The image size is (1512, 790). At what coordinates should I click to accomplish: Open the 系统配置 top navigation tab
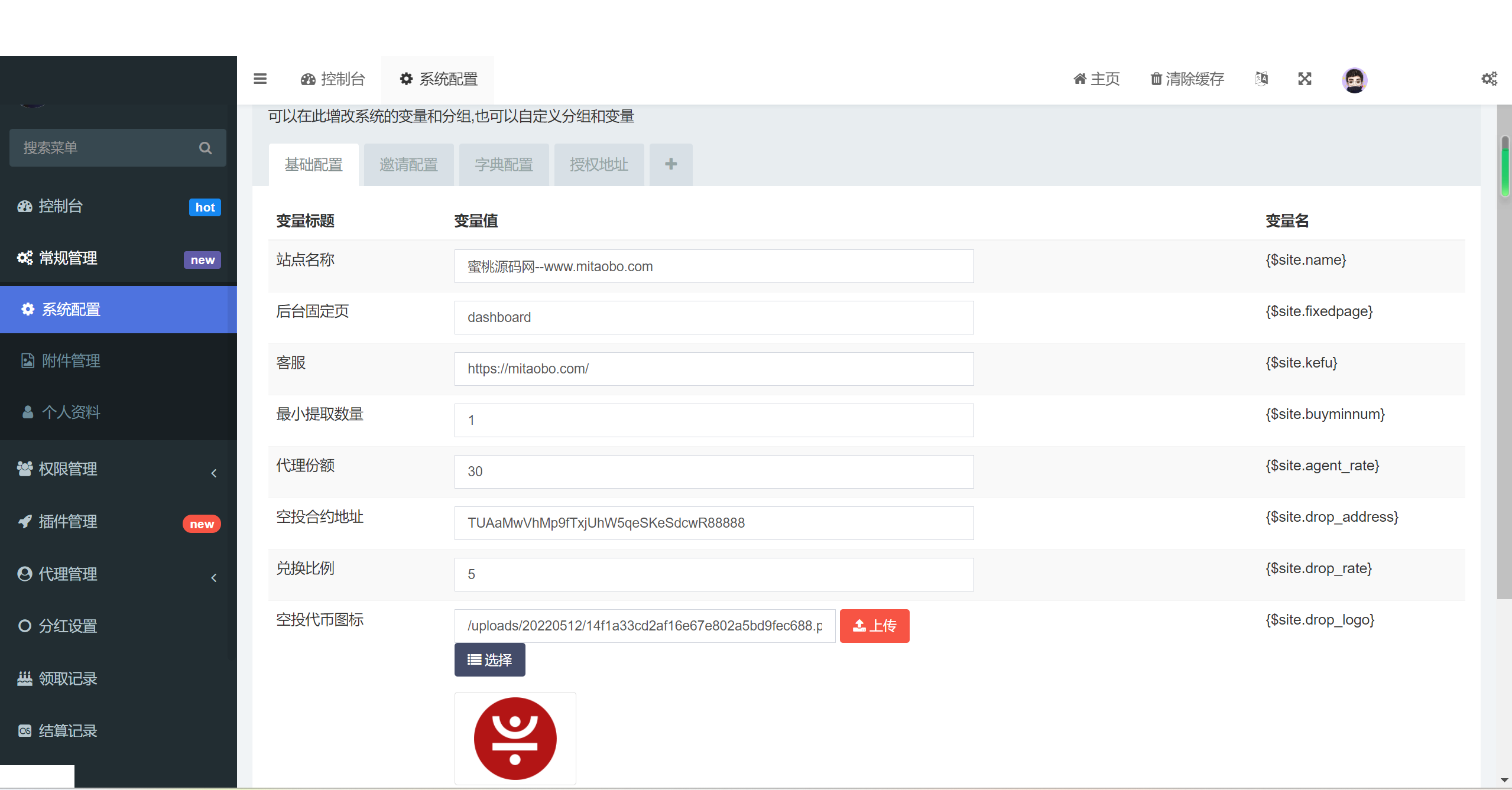(x=439, y=79)
